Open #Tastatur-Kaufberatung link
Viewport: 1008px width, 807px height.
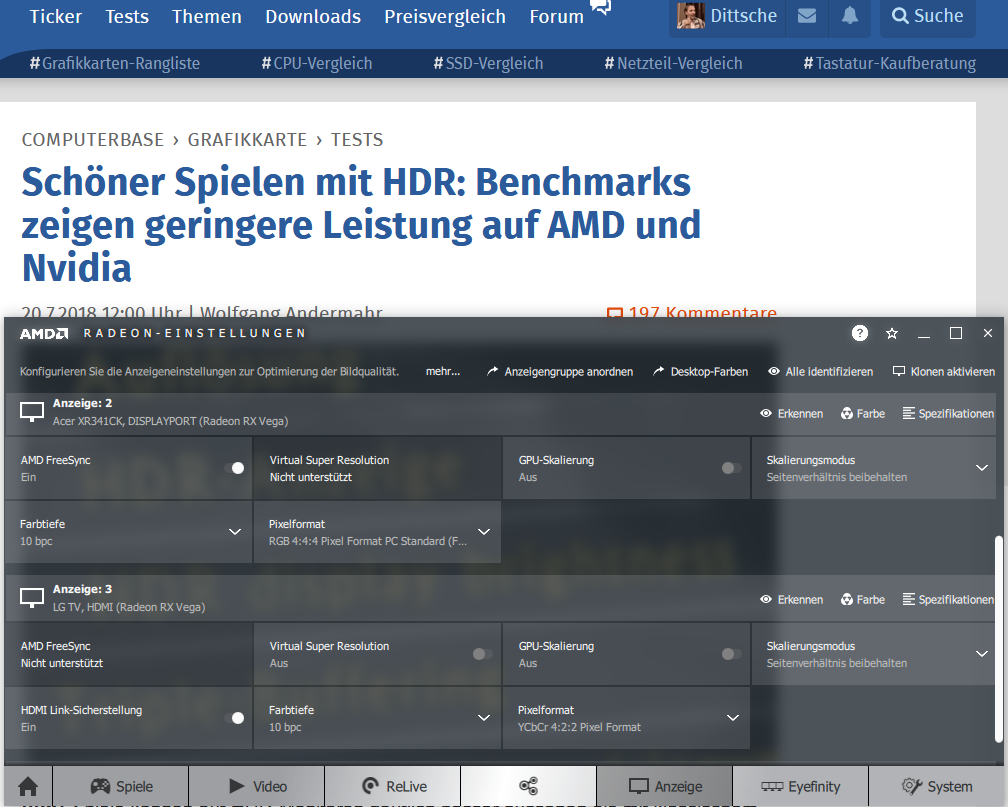[890, 63]
